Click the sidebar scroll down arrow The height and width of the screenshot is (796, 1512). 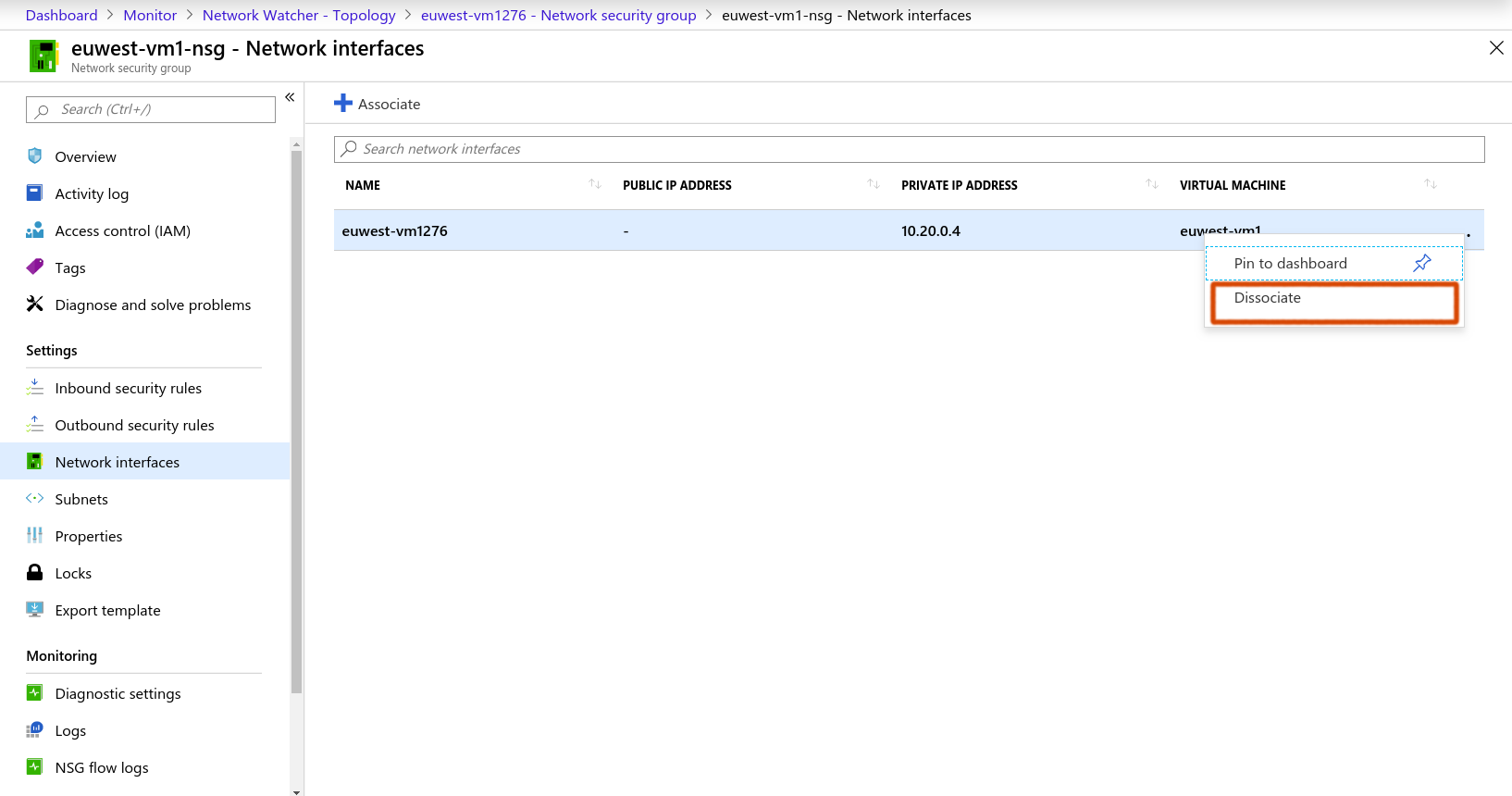tap(296, 791)
